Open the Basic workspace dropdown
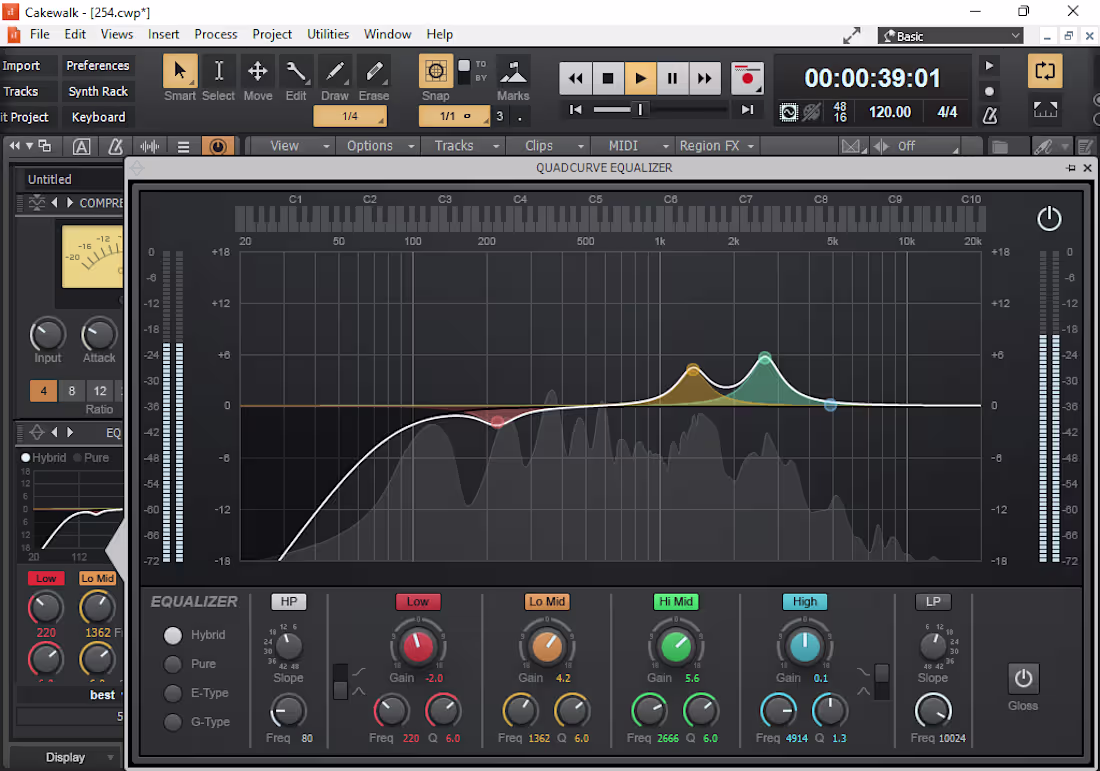Viewport: 1100px width, 771px height. click(950, 36)
